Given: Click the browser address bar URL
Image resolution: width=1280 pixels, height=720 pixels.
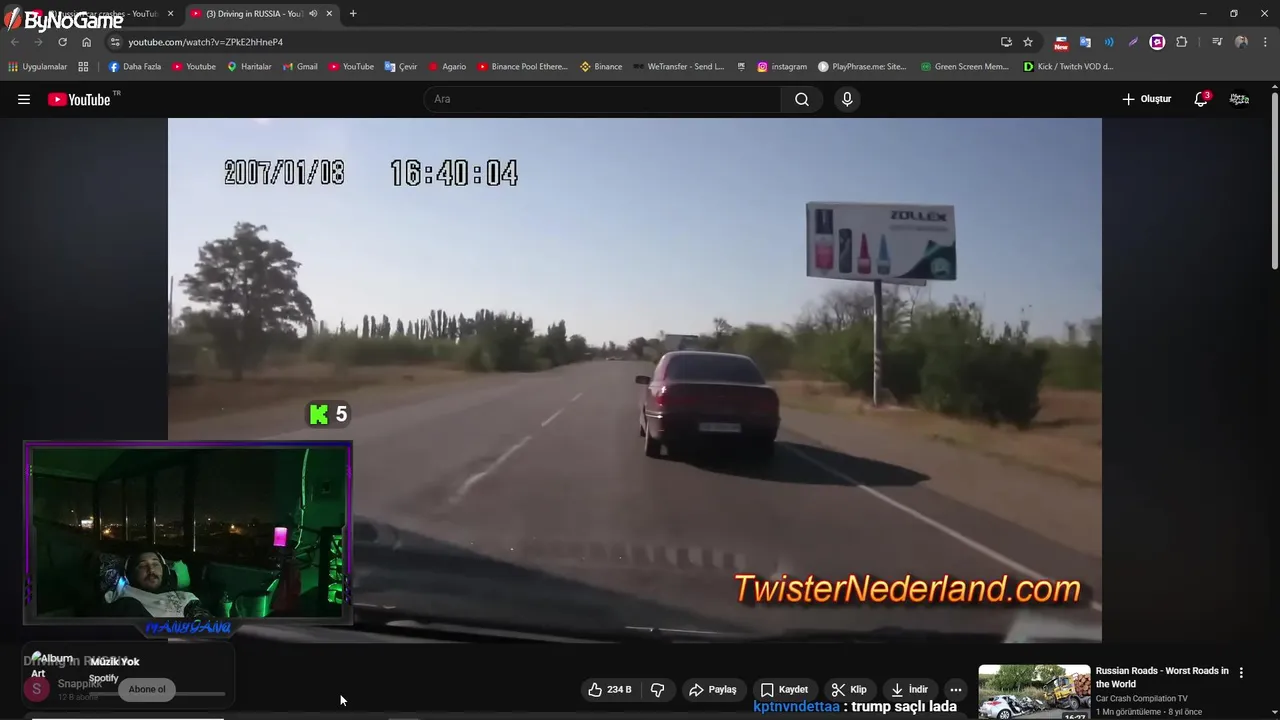Looking at the screenshot, I should coord(205,42).
